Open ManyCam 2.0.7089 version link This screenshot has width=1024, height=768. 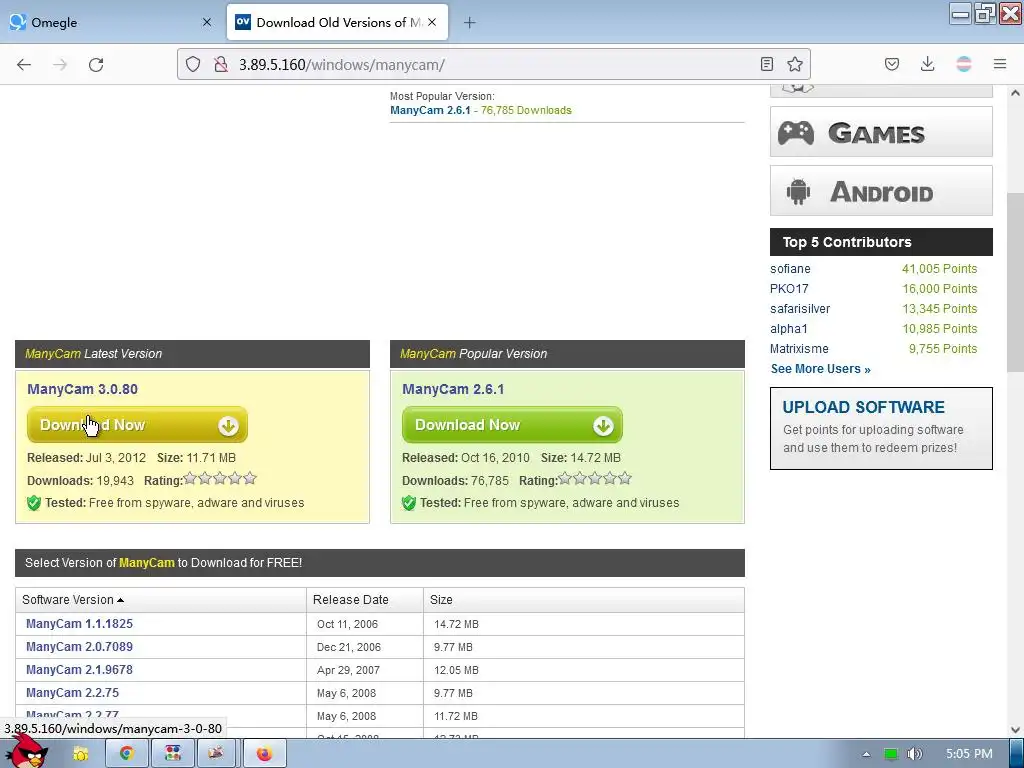79,647
